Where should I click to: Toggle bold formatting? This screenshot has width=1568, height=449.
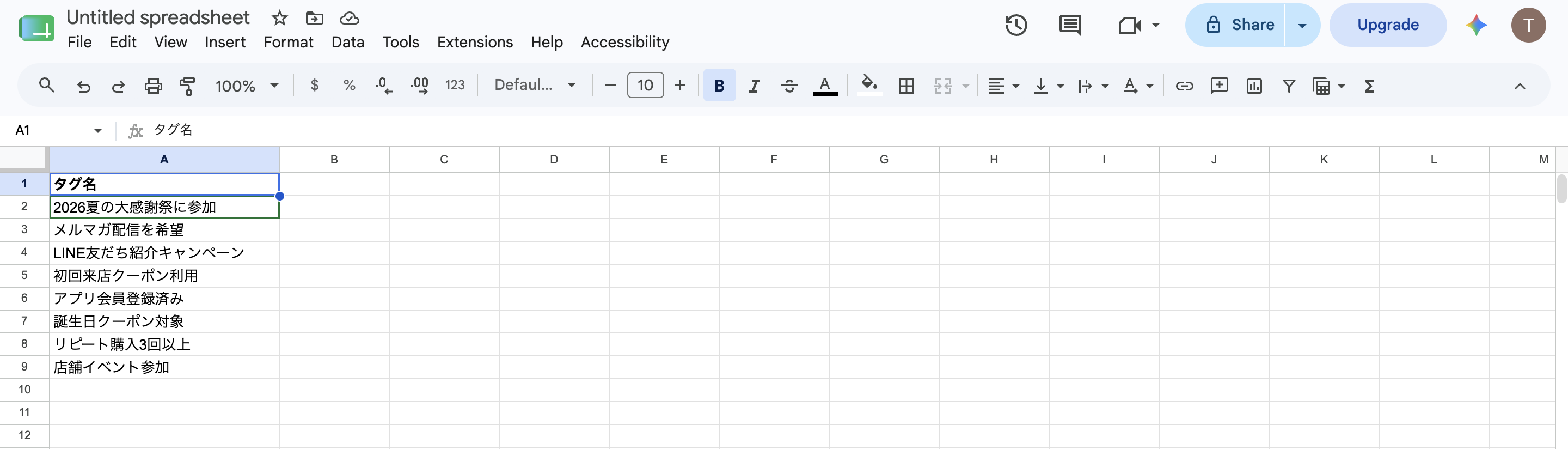click(x=719, y=86)
